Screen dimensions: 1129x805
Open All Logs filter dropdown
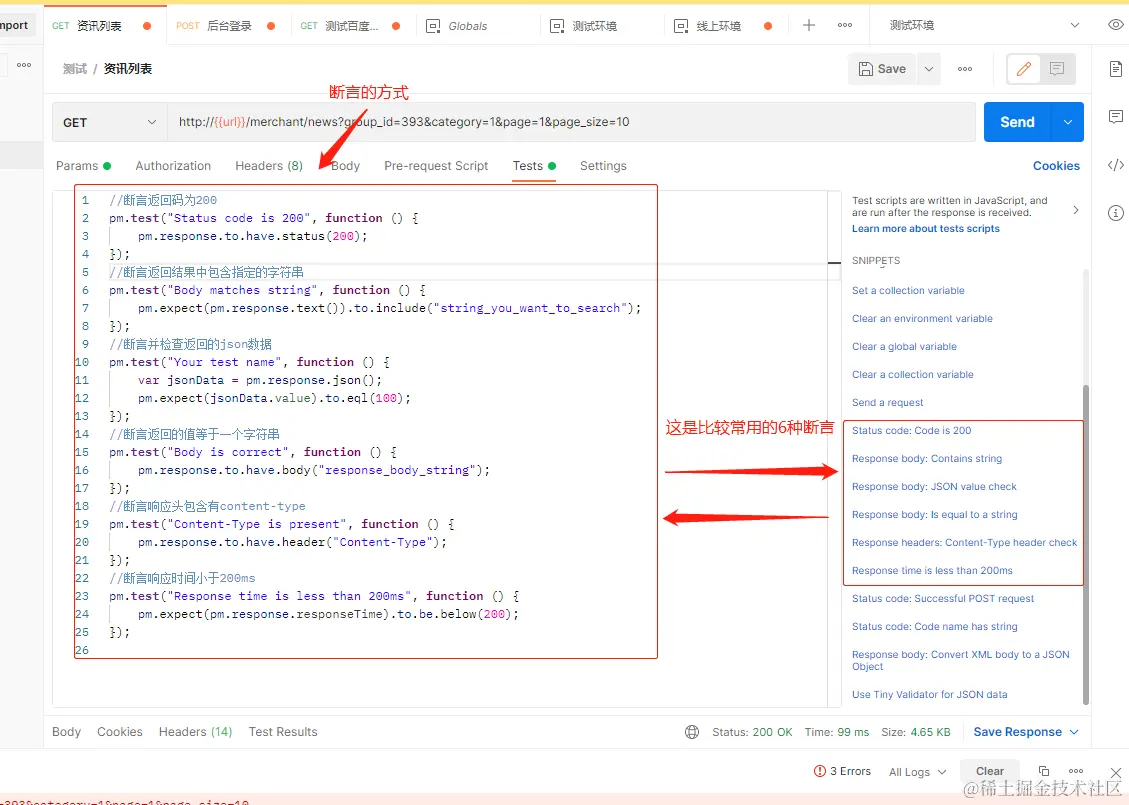[x=917, y=772]
